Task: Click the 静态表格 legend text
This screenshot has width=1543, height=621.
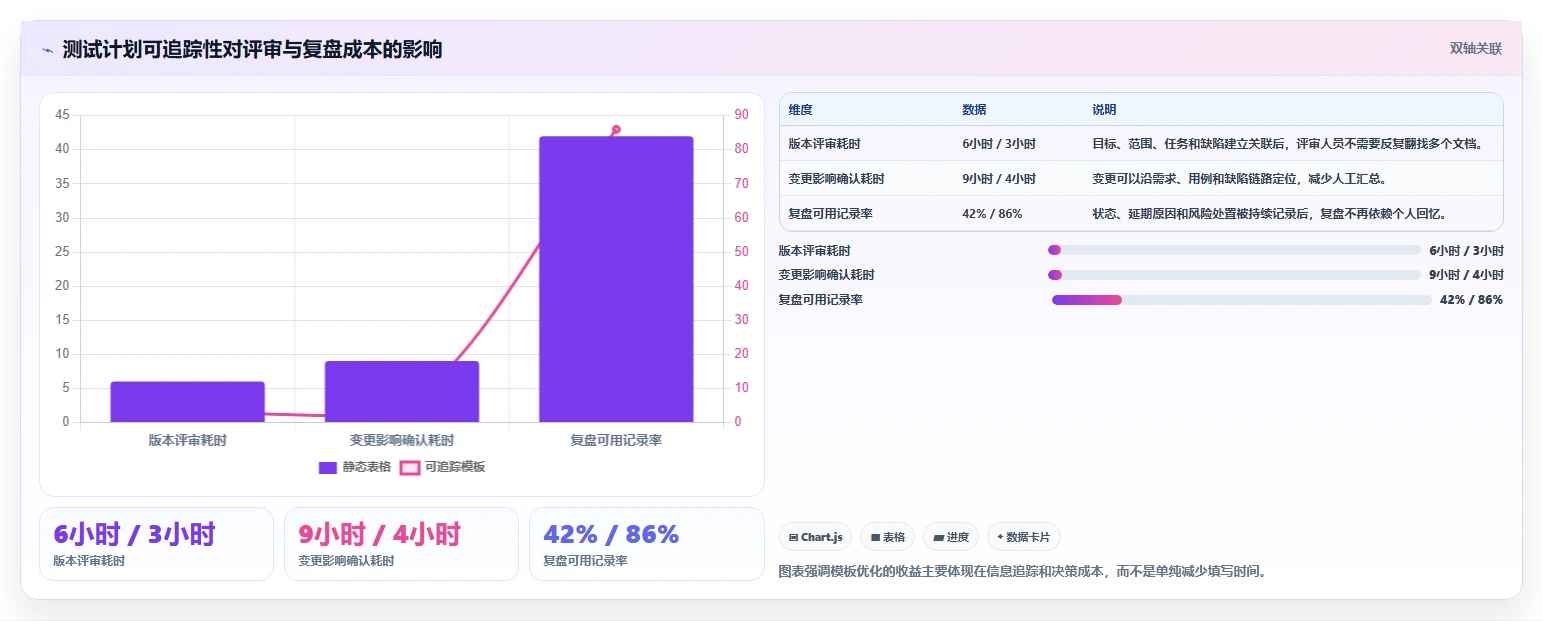Action: 367,467
